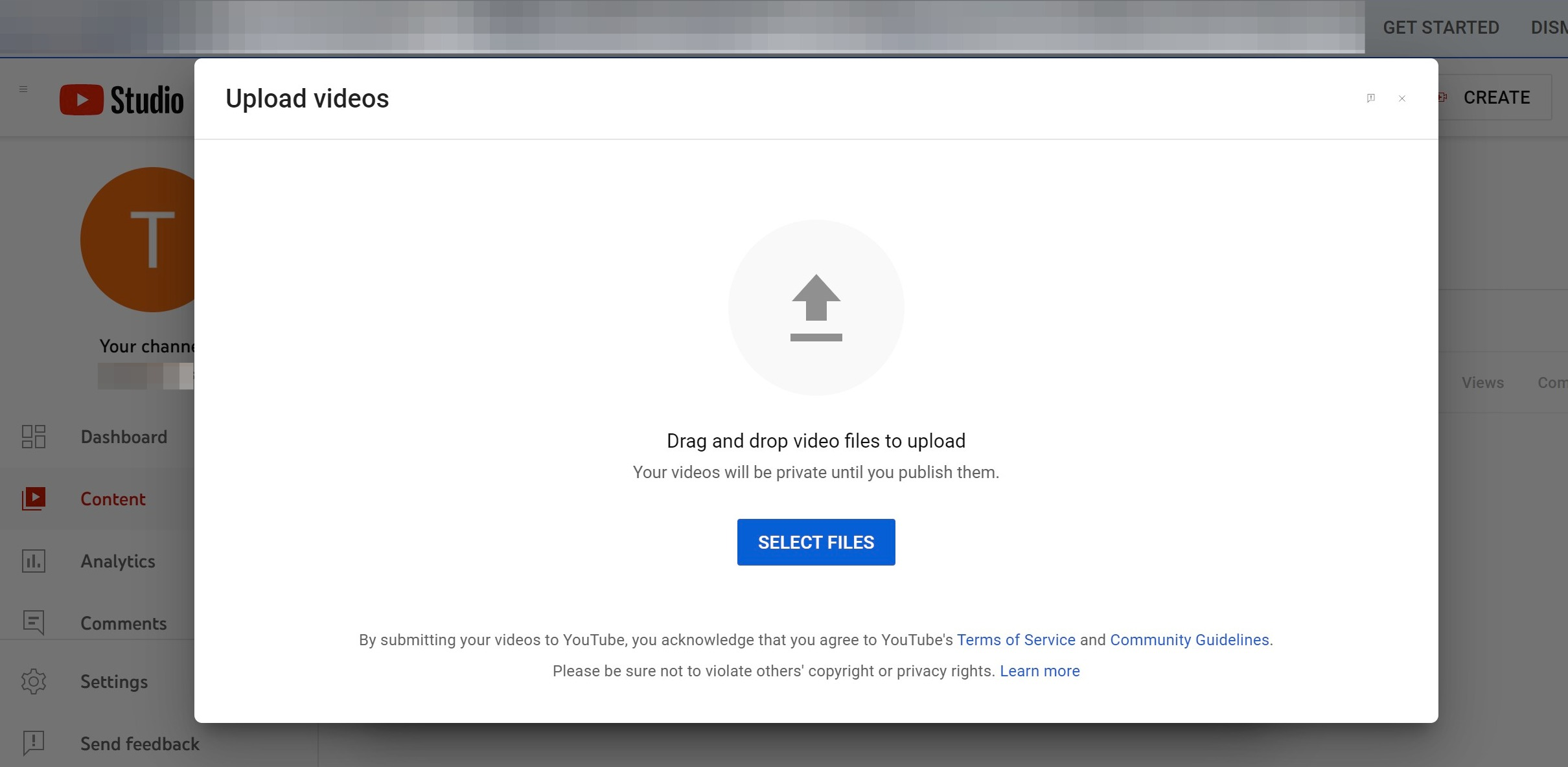Click the Analytics bar chart icon

pyautogui.click(x=34, y=561)
